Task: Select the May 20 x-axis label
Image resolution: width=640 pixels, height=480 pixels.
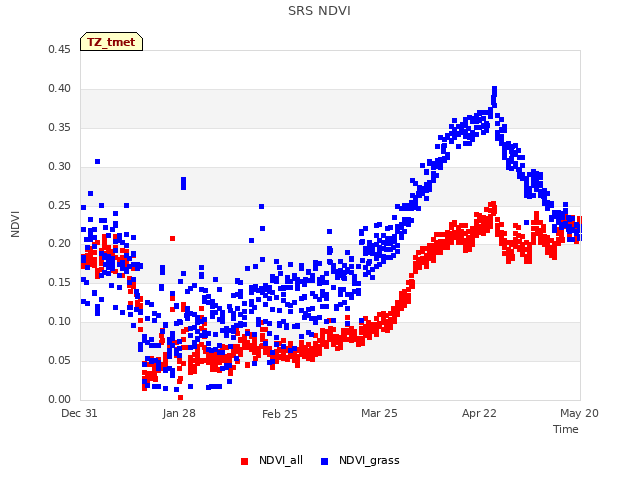Action: 579,413
